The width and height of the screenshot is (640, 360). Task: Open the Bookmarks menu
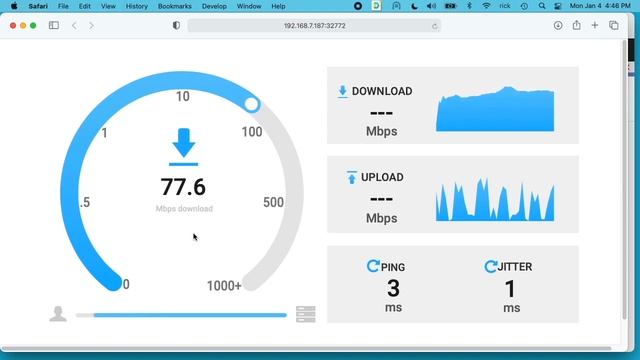click(175, 6)
